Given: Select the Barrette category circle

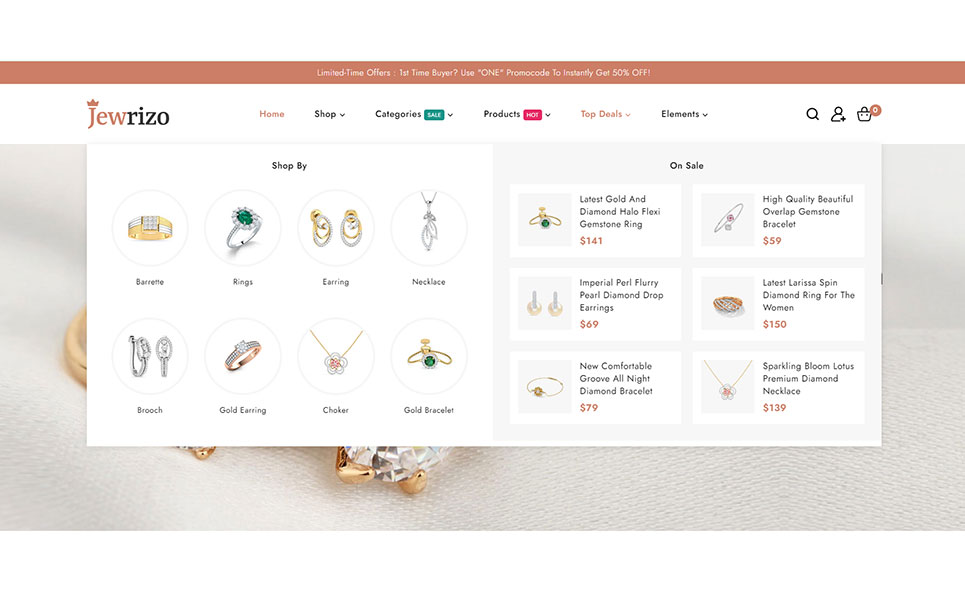Looking at the screenshot, I should [150, 228].
